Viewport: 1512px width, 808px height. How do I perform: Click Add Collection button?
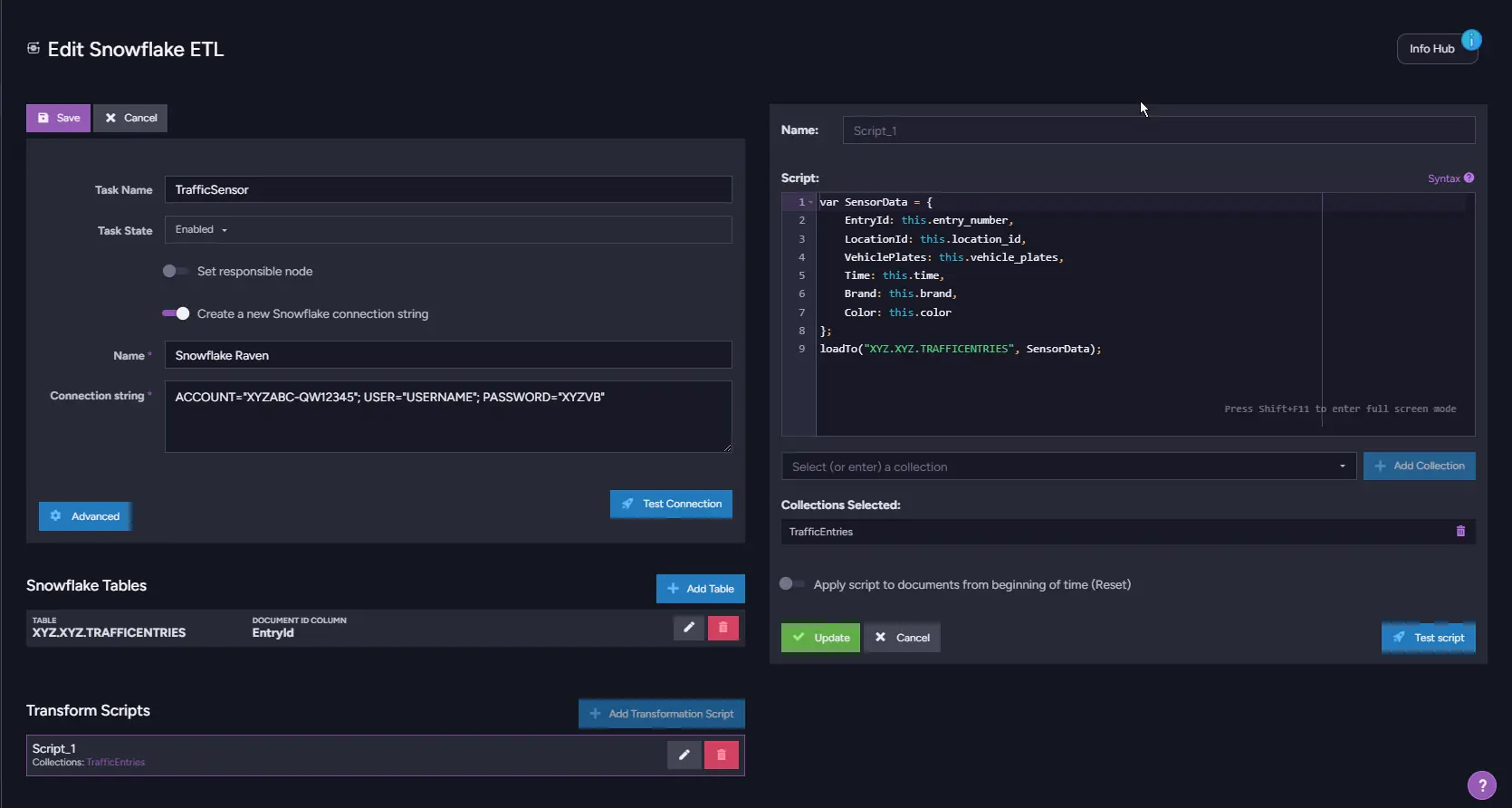click(x=1420, y=466)
